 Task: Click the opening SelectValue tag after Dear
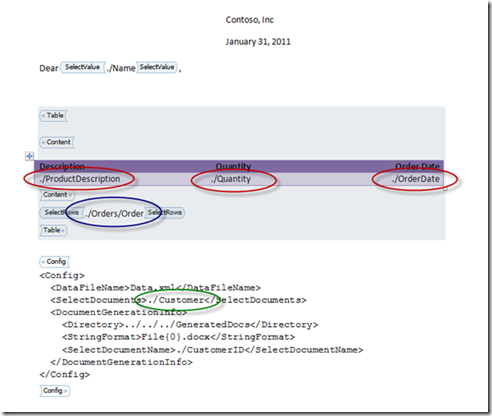pyautogui.click(x=83, y=67)
